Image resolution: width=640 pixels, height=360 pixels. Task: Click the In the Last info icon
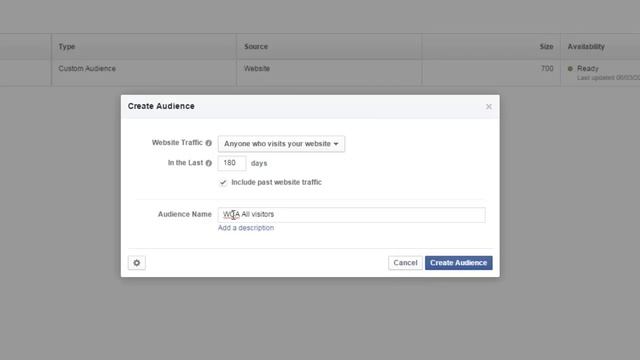click(209, 163)
